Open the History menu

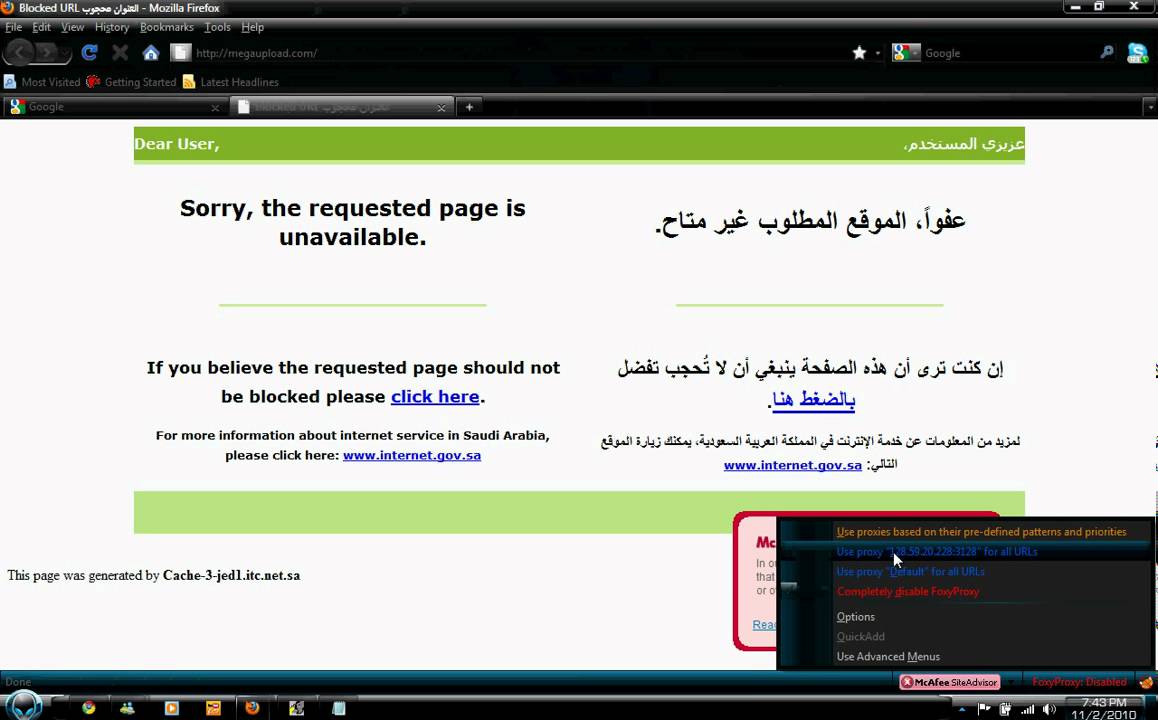point(112,27)
